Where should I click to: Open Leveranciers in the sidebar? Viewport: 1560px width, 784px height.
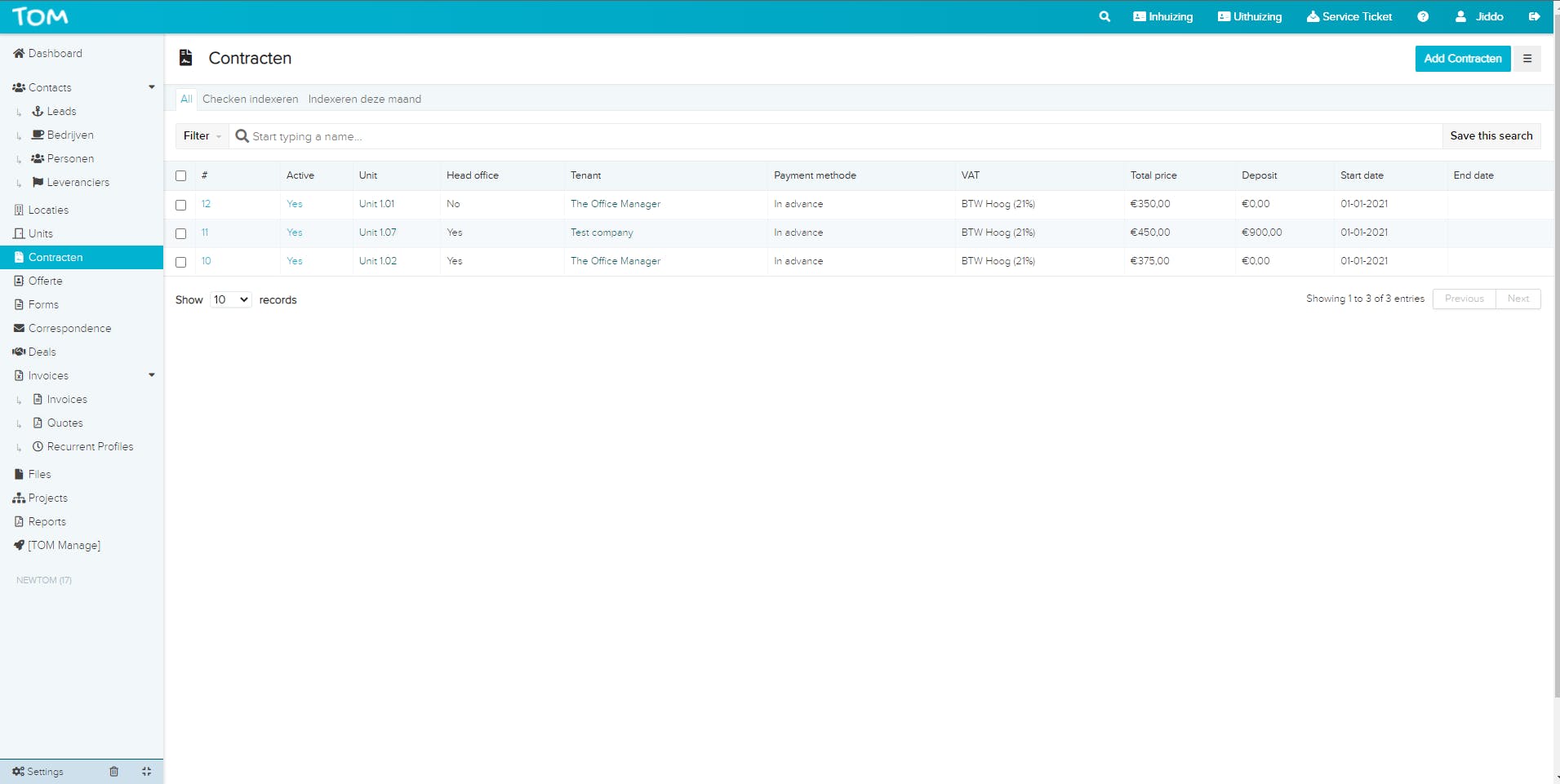pos(70,182)
